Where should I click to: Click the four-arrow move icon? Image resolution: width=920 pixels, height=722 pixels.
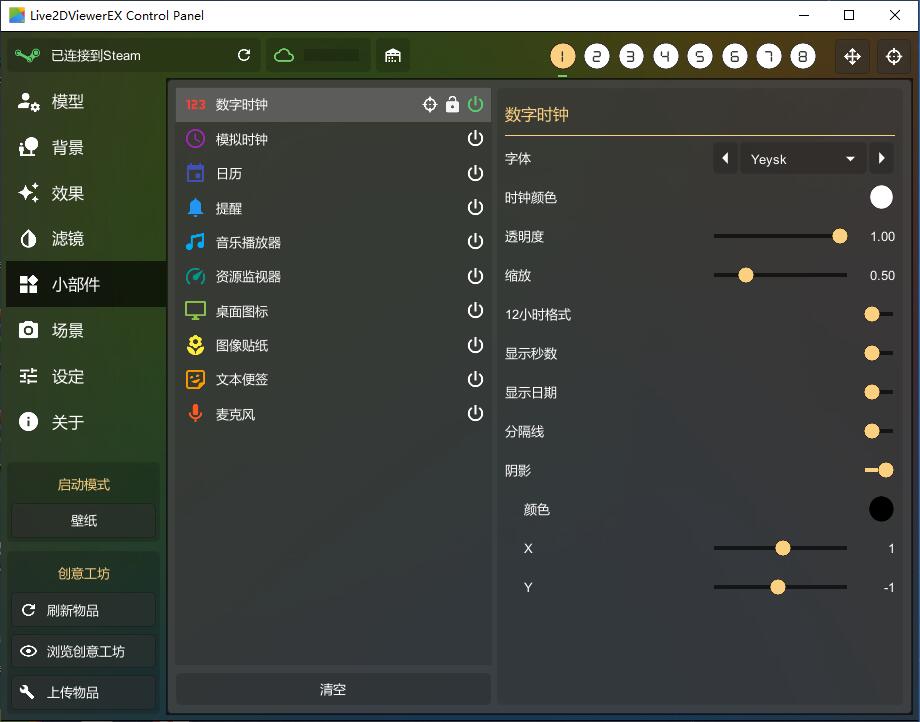point(852,56)
